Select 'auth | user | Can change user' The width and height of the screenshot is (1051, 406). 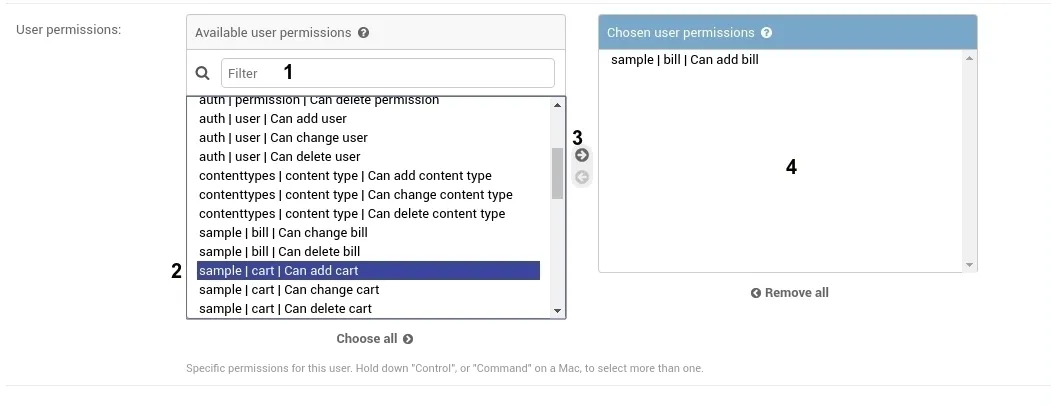click(x=283, y=138)
